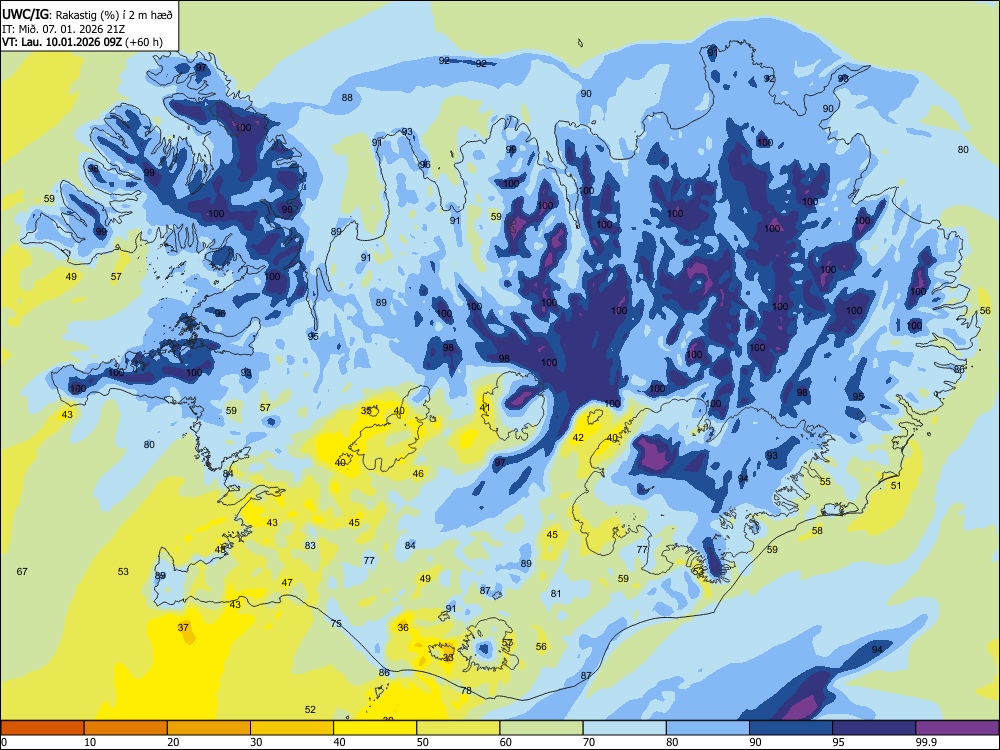Viewport: 1000px width, 750px height.
Task: Select the "IT: Mið. 07. 01. 2026 21Z" line
Action: [x=63, y=29]
